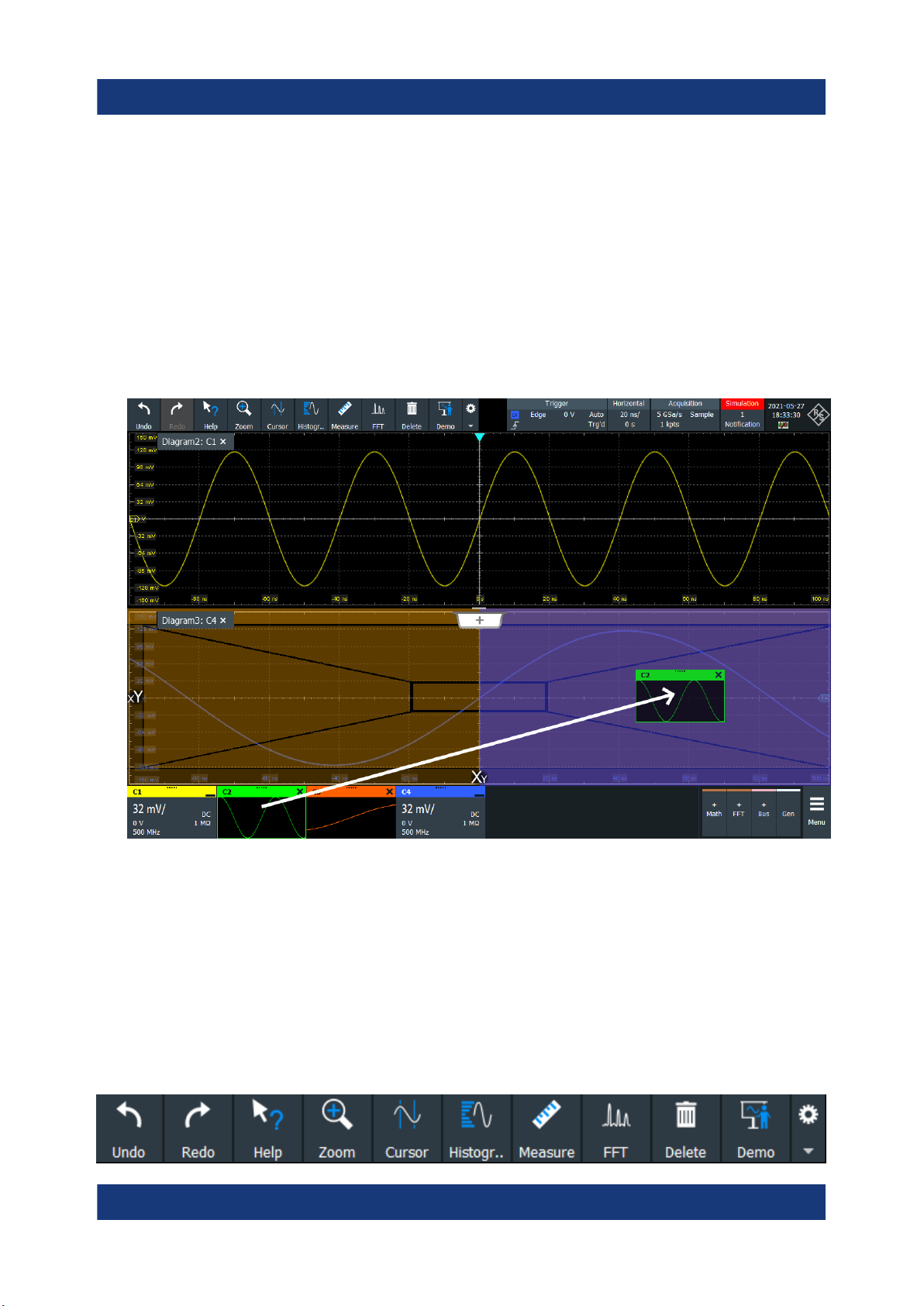Open Demo in the oscilloscope screenshot toolbar
This screenshot has height=1306, width=924.
click(x=446, y=415)
